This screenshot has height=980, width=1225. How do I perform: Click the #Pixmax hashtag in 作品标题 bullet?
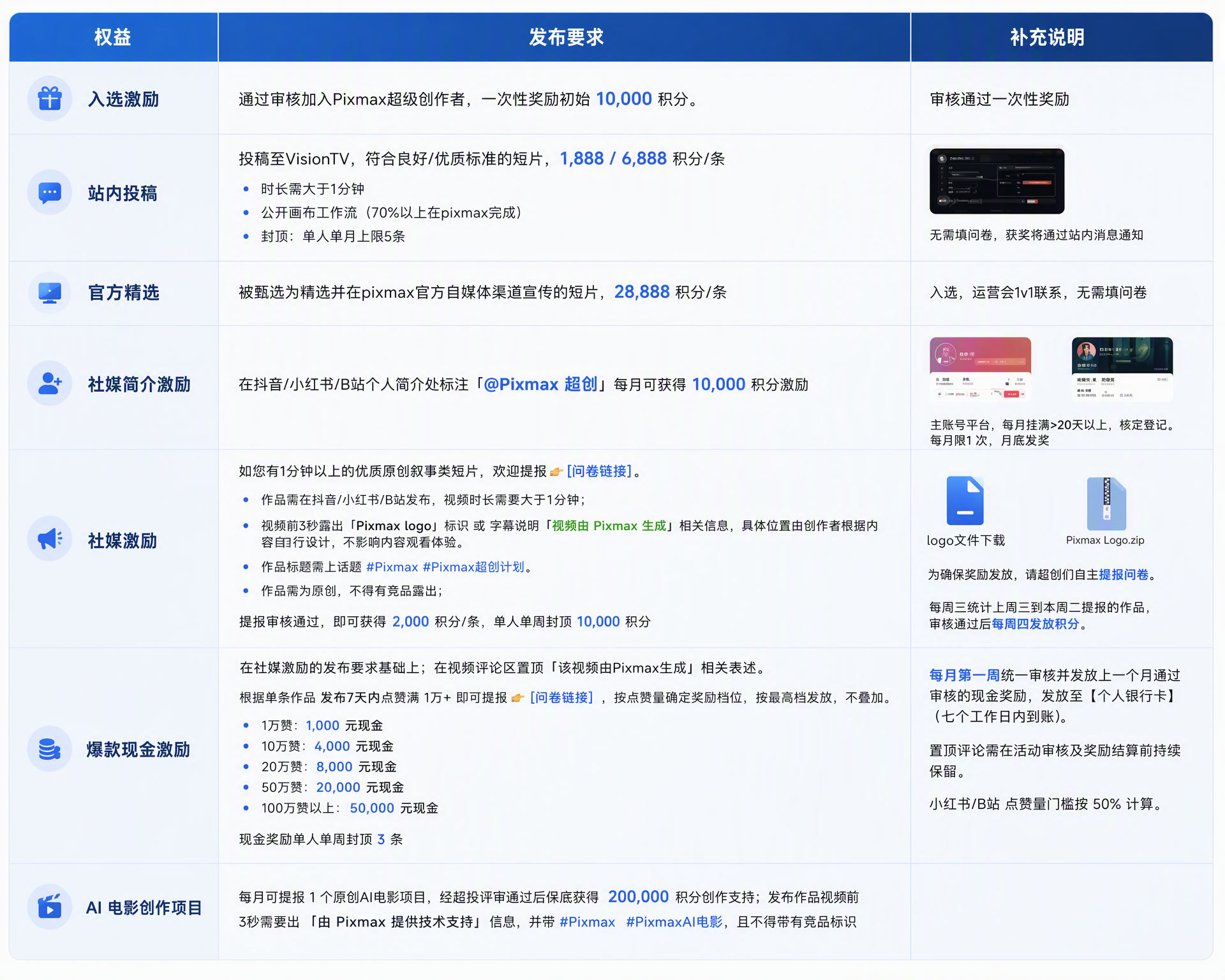392,567
